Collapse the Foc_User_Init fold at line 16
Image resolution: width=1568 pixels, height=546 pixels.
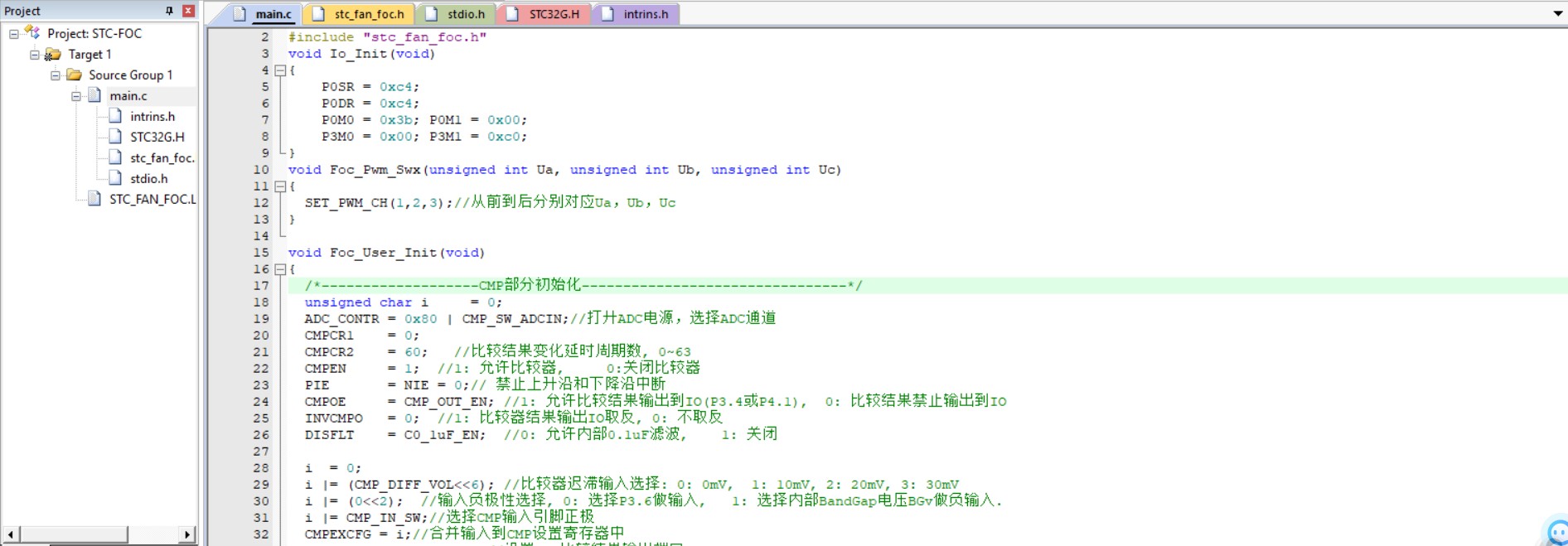(x=280, y=269)
